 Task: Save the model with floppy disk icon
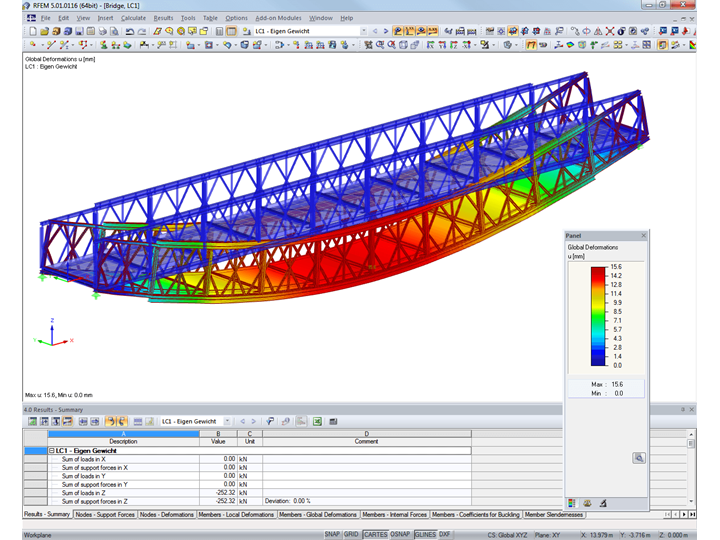coord(79,31)
